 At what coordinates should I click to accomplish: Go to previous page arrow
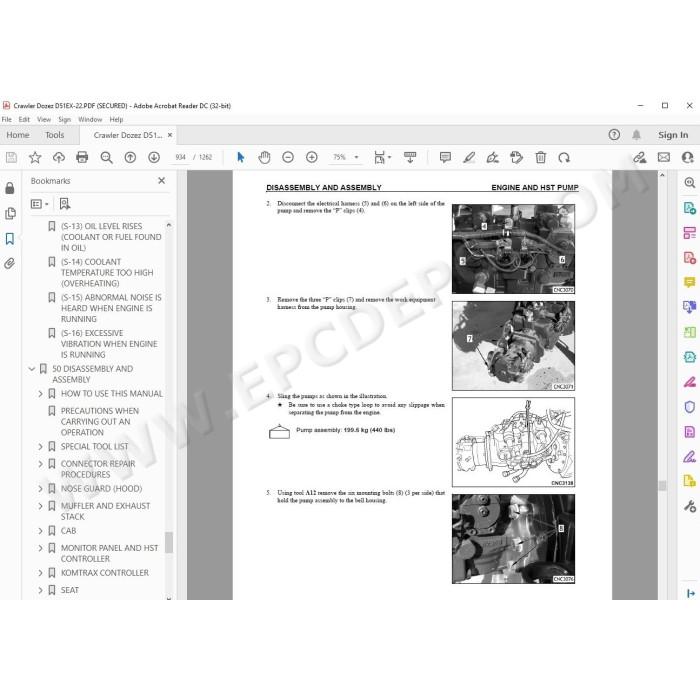(x=130, y=157)
